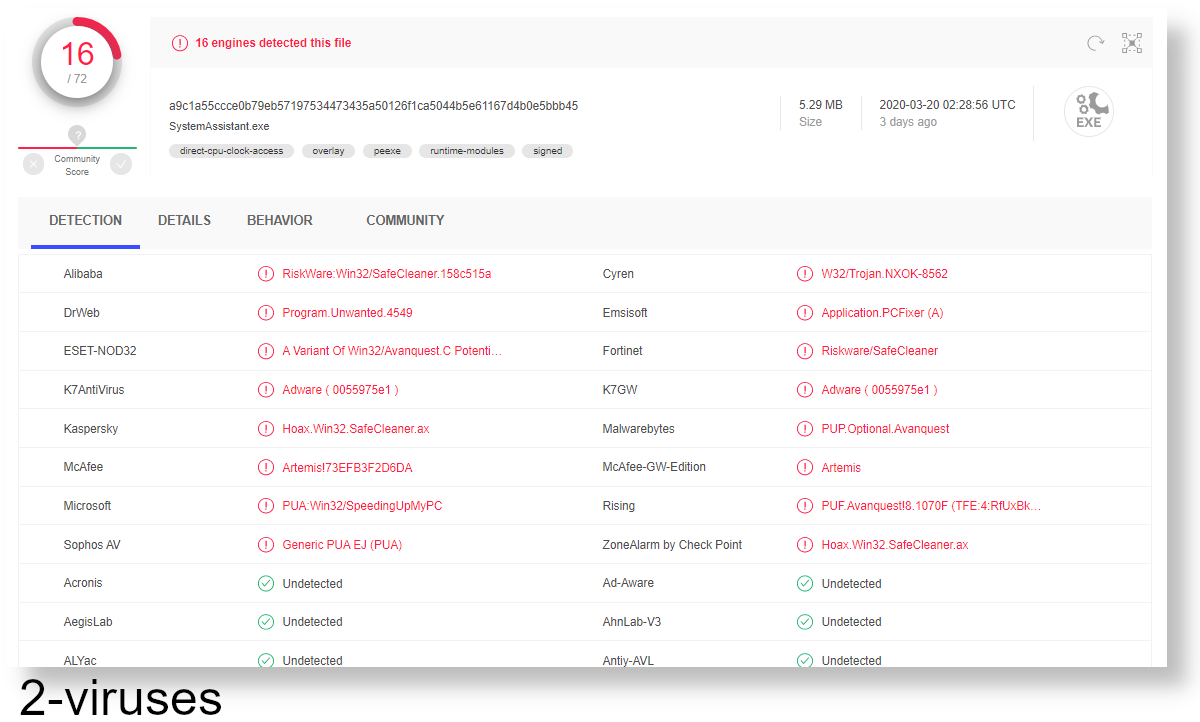Select the signed tag below the file hash
1200x722 pixels.
click(547, 151)
